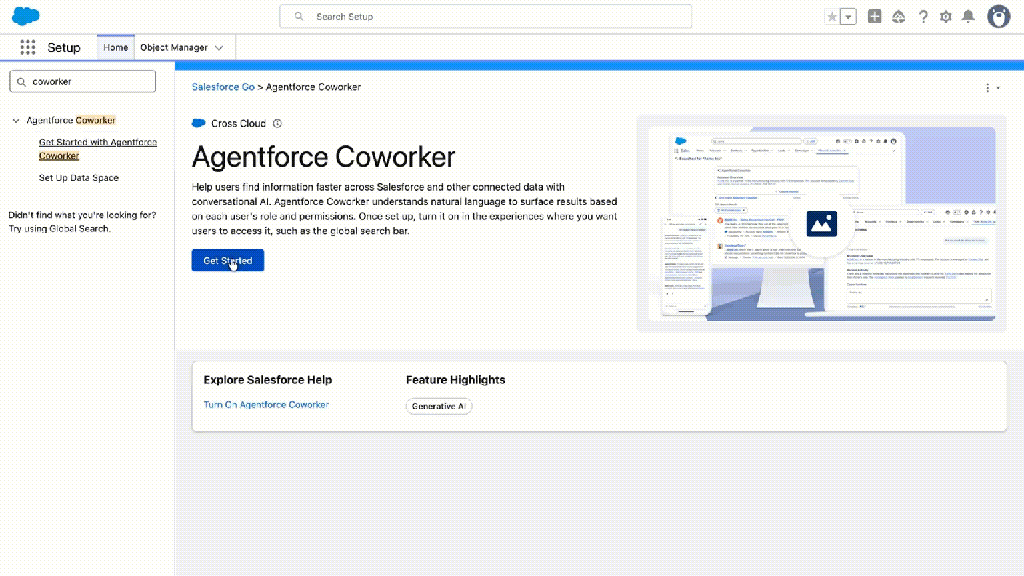Click the Try using Global Search text
Viewport: 1024px width, 576px height.
[x=59, y=229]
